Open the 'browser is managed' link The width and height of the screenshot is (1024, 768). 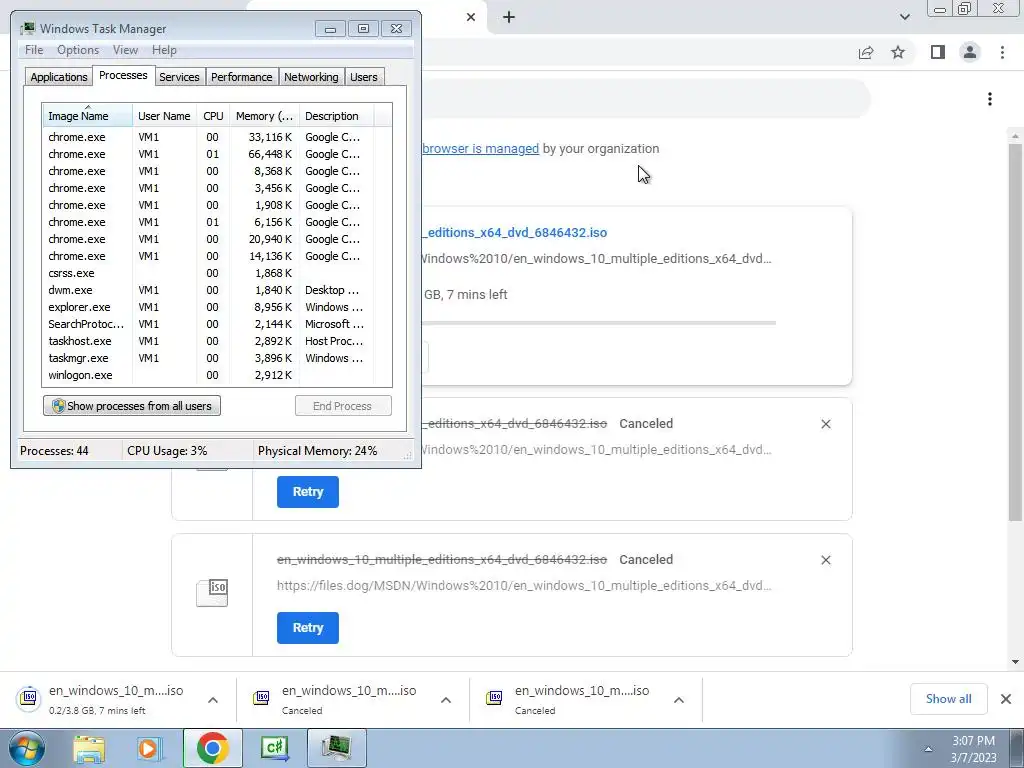pos(481,148)
